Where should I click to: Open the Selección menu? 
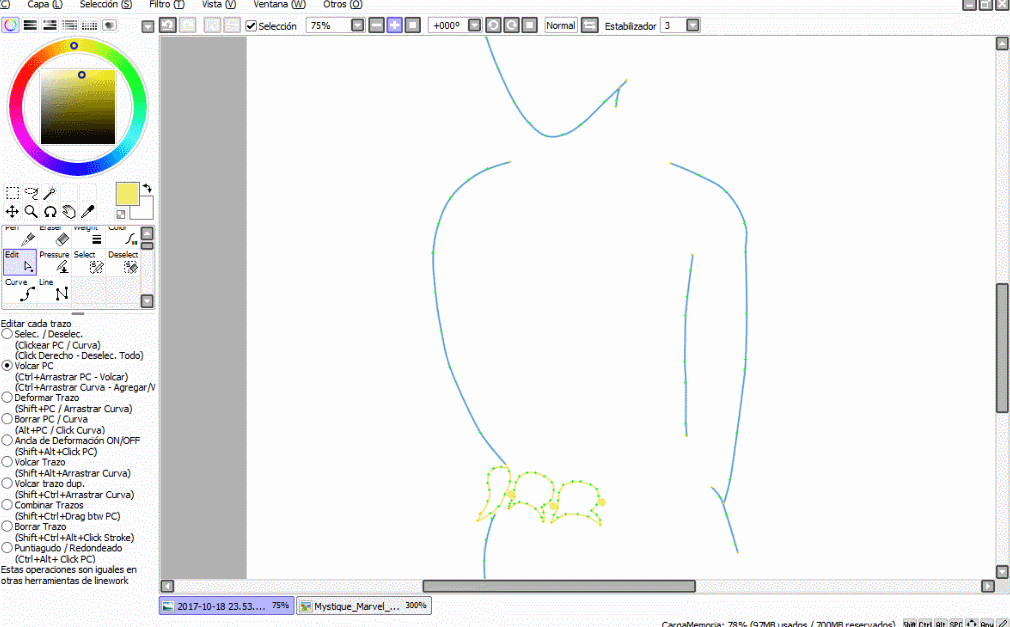click(106, 5)
